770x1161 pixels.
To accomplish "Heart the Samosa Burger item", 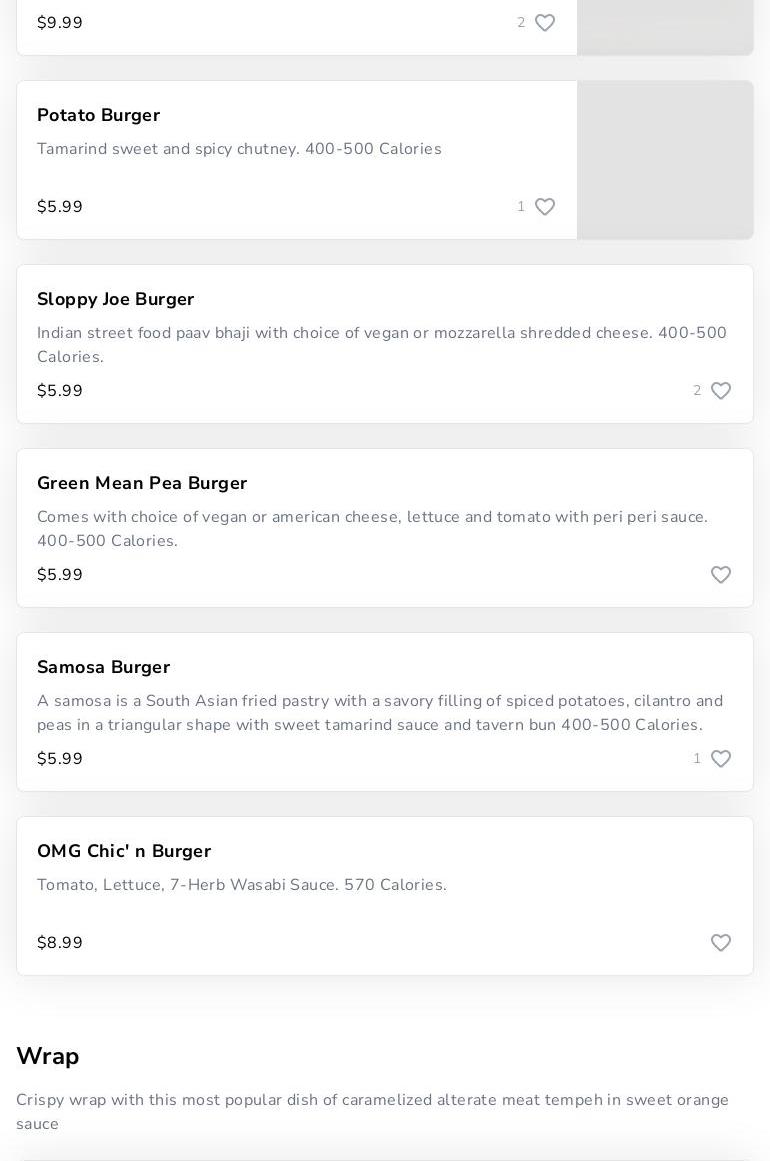I will 721,759.
